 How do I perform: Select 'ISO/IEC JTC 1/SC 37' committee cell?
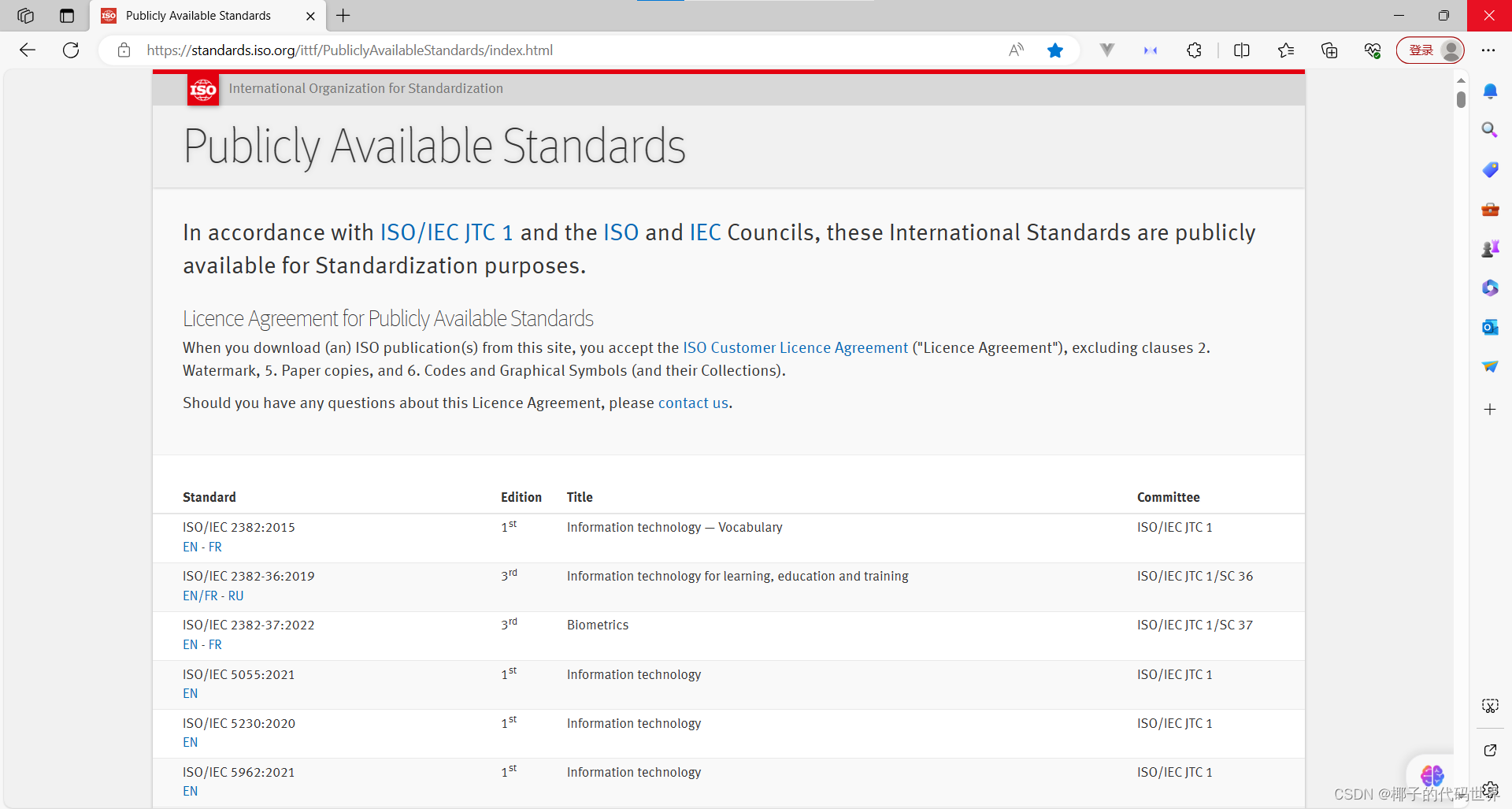coord(1195,625)
